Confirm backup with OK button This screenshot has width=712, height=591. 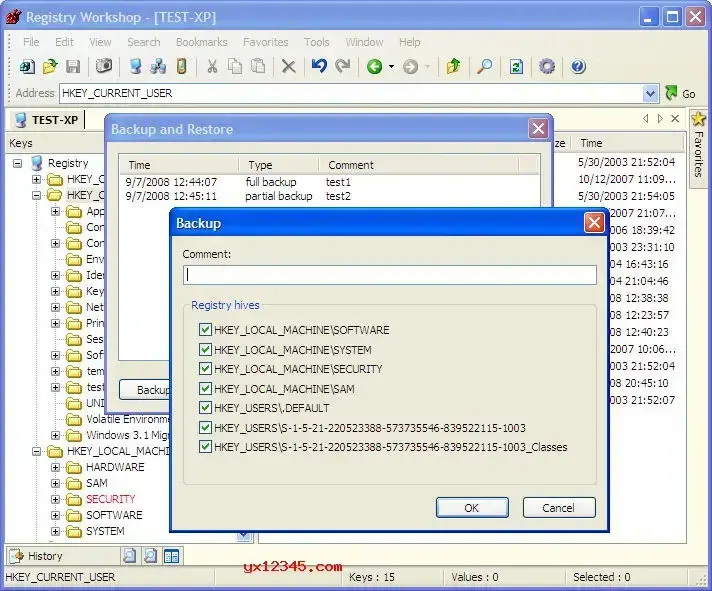click(472, 507)
